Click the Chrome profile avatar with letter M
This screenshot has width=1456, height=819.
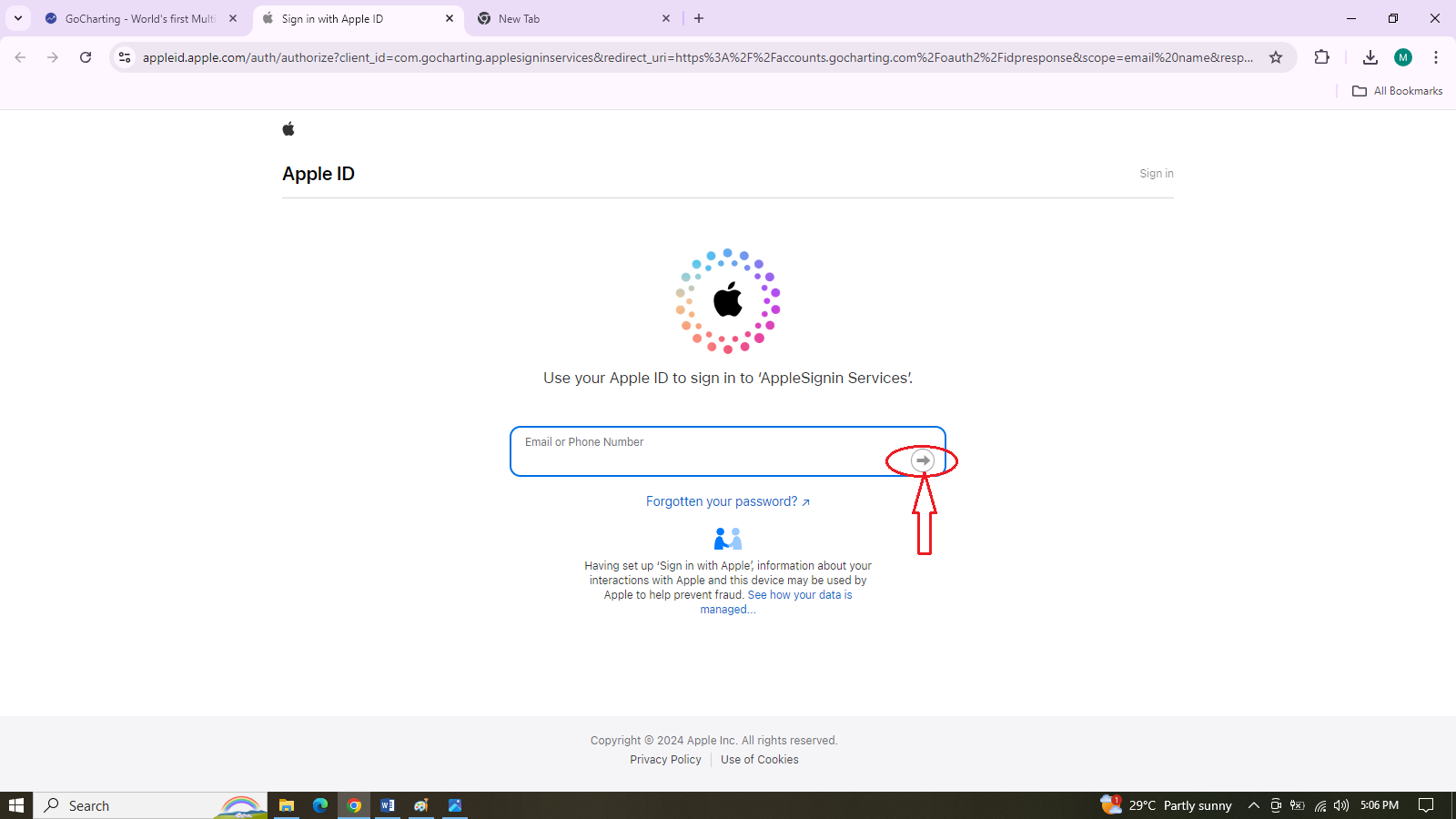click(1402, 56)
